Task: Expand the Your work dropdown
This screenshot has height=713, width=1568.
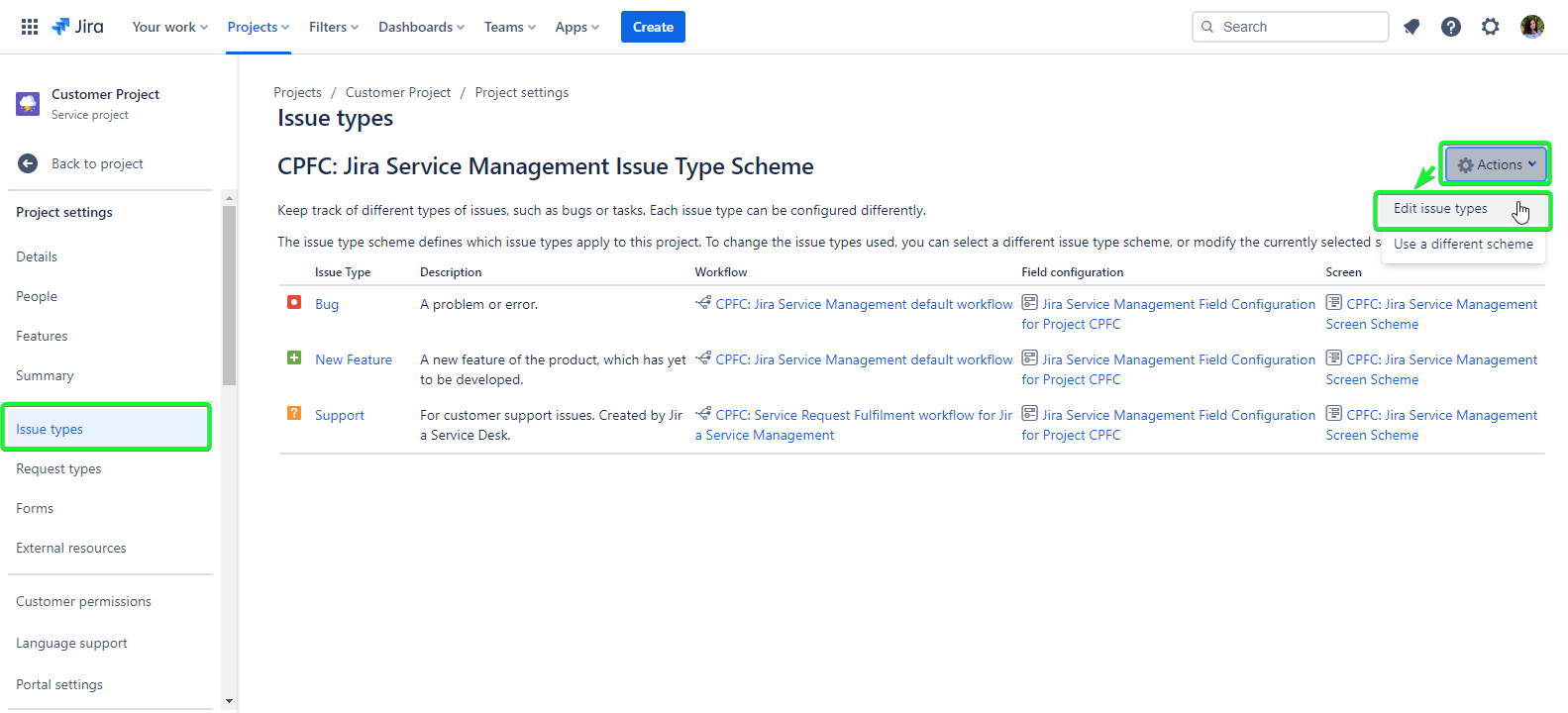Action: (169, 27)
